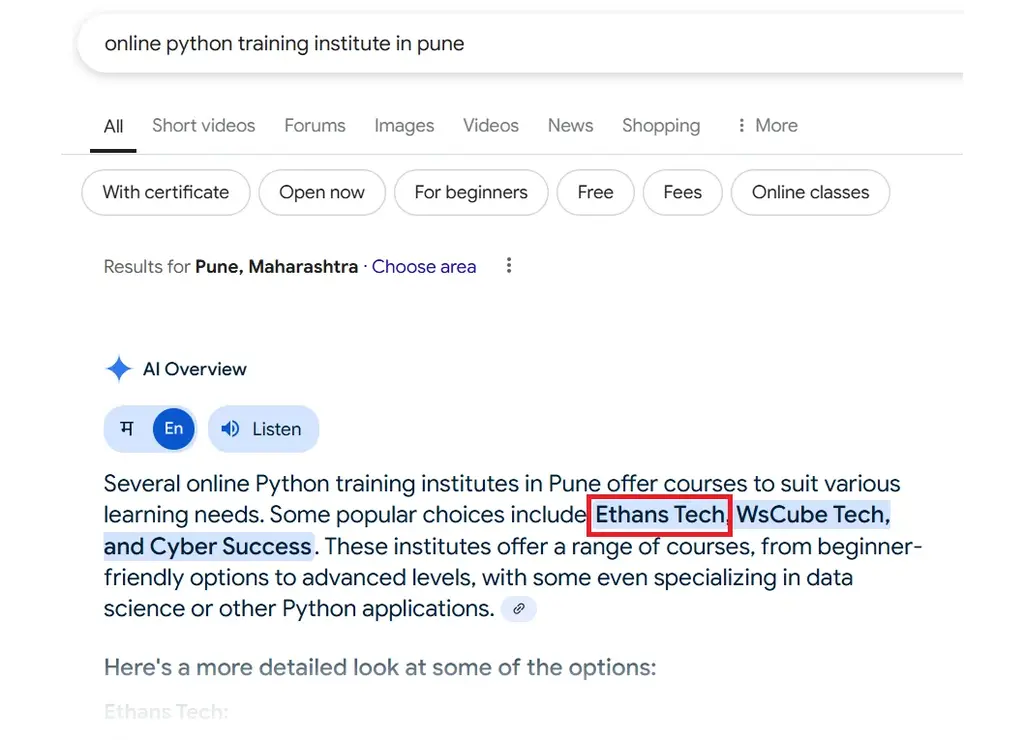Click the Online classes filter chip

[x=810, y=193]
